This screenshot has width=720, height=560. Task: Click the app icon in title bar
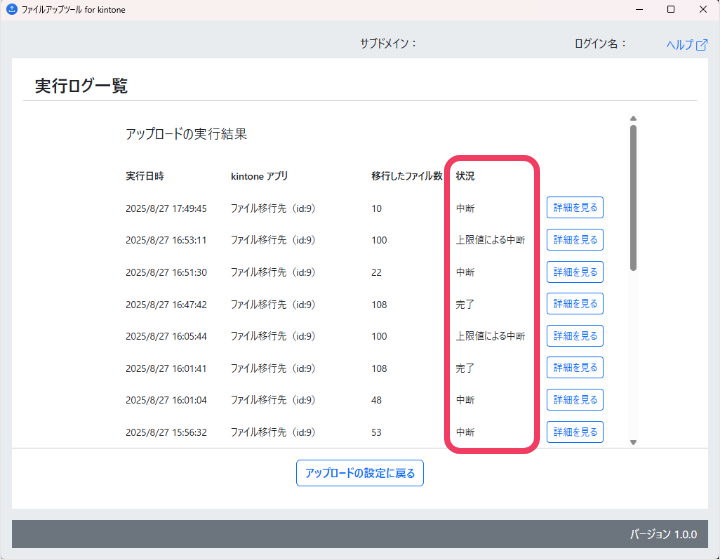(x=11, y=9)
